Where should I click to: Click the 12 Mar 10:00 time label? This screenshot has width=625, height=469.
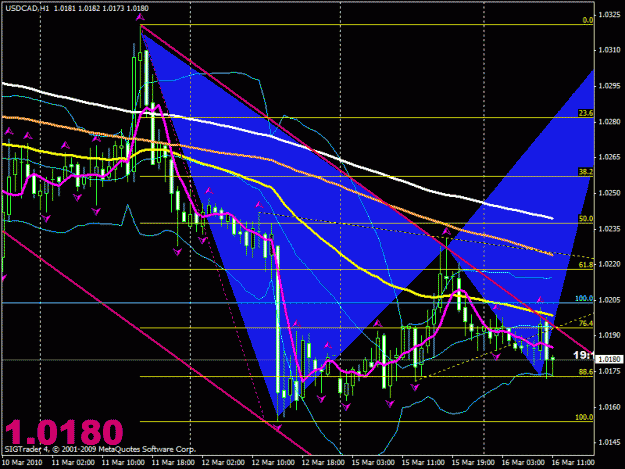tap(273, 463)
